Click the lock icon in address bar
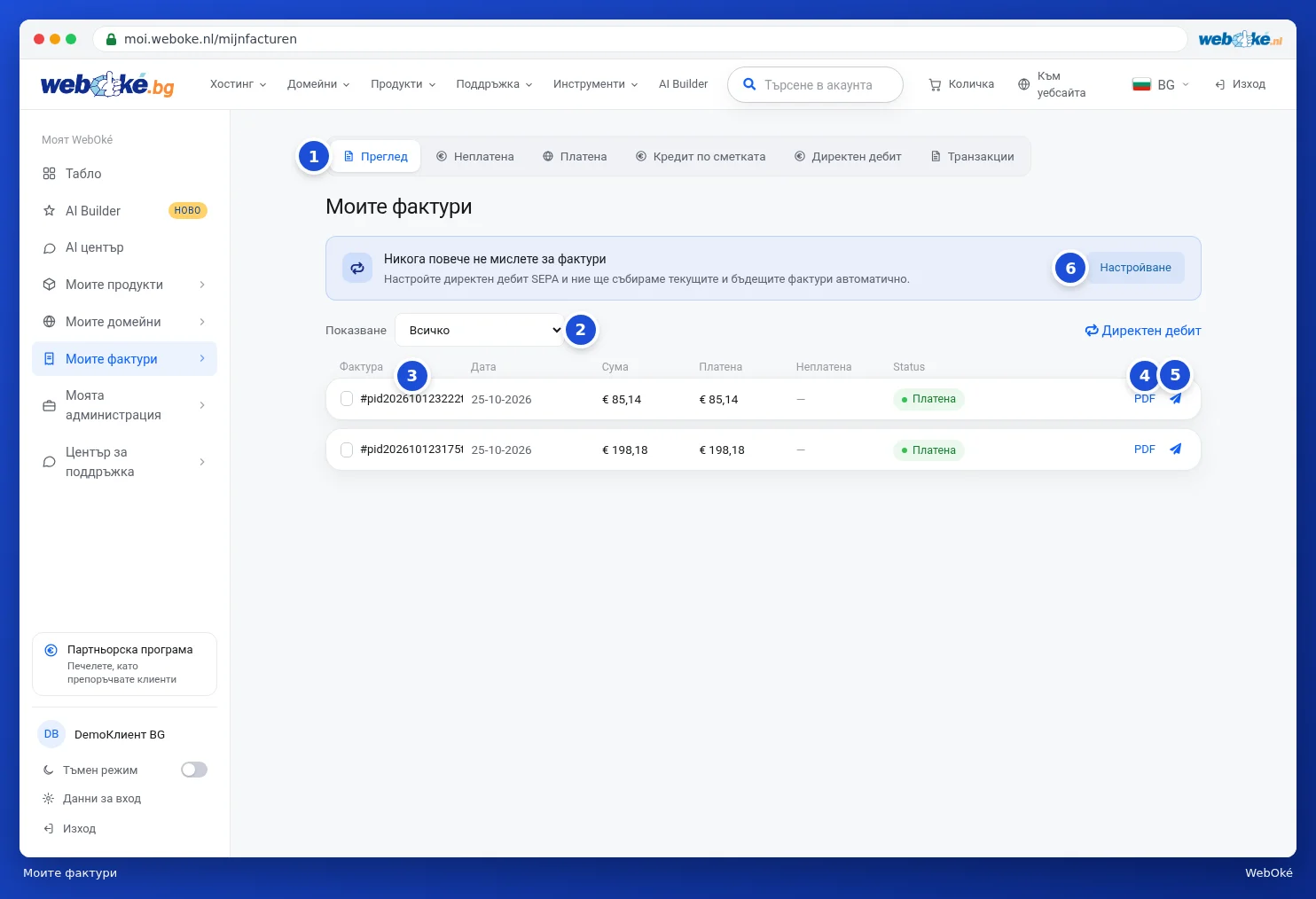Image resolution: width=1316 pixels, height=899 pixels. (111, 39)
